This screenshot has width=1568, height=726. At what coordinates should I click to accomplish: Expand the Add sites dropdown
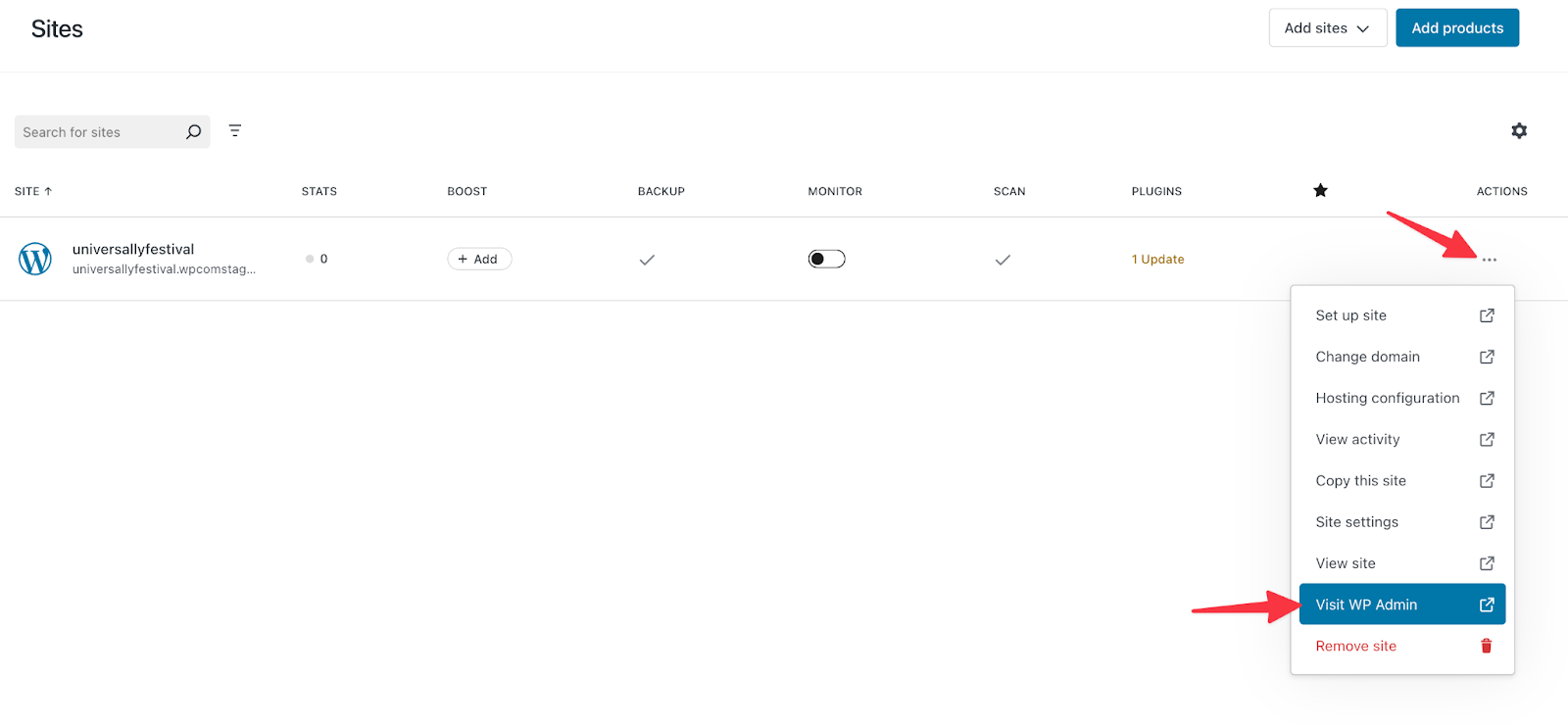point(1327,27)
